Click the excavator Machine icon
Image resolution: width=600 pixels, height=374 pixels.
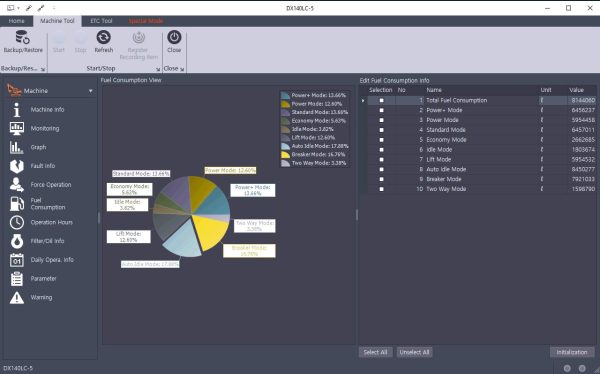[x=14, y=90]
